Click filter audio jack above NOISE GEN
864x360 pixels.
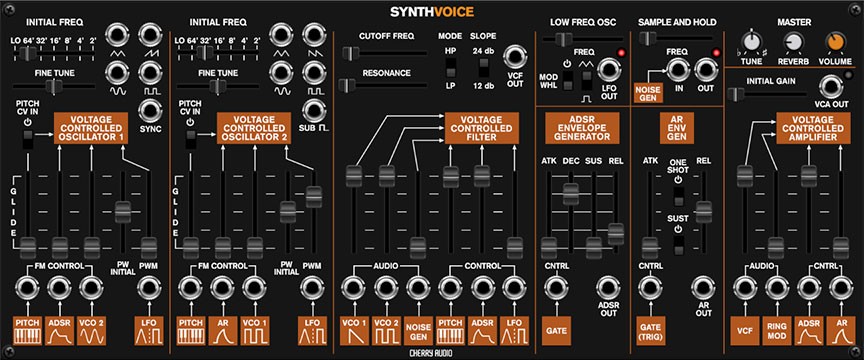[x=418, y=287]
